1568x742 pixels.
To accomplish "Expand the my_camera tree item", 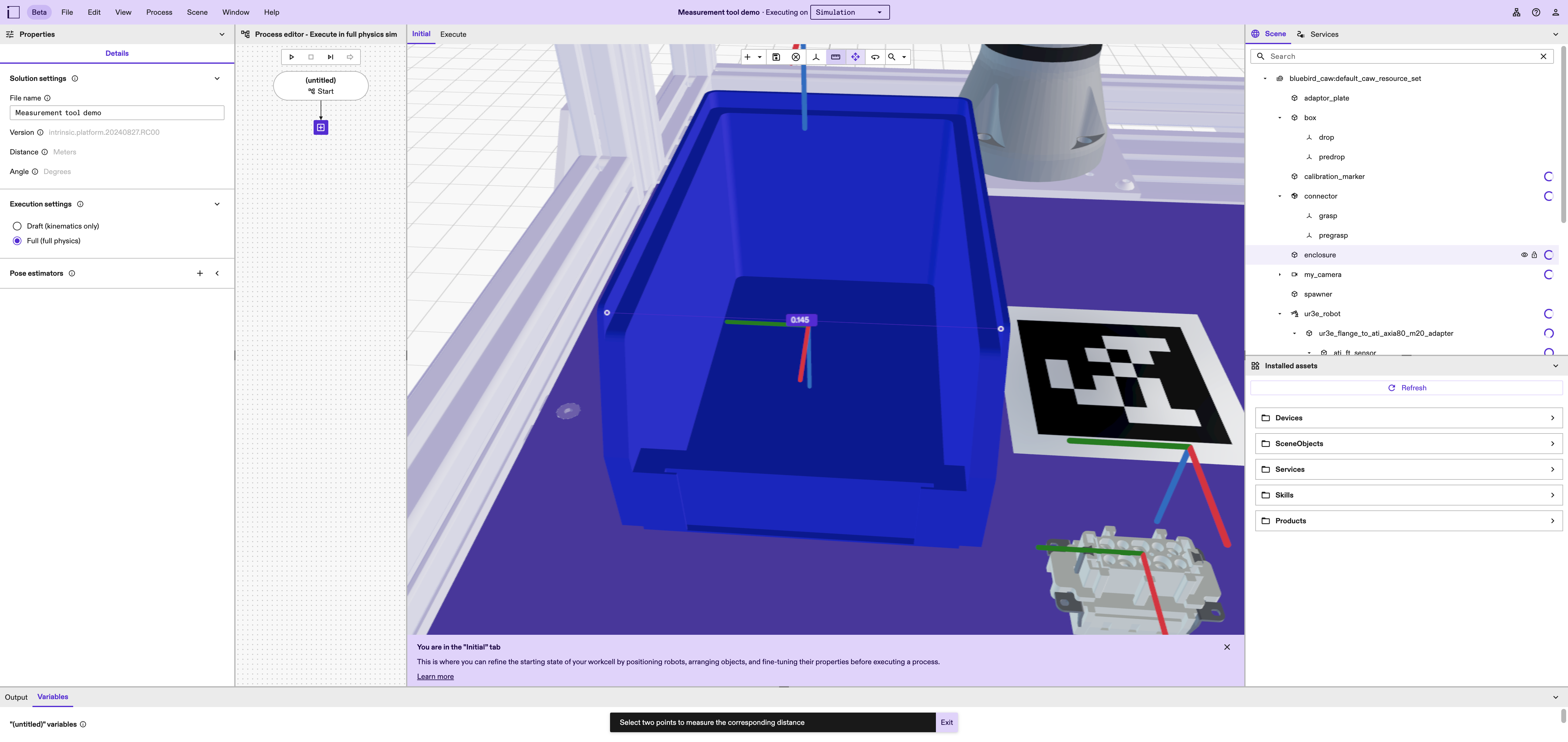I will (1279, 274).
